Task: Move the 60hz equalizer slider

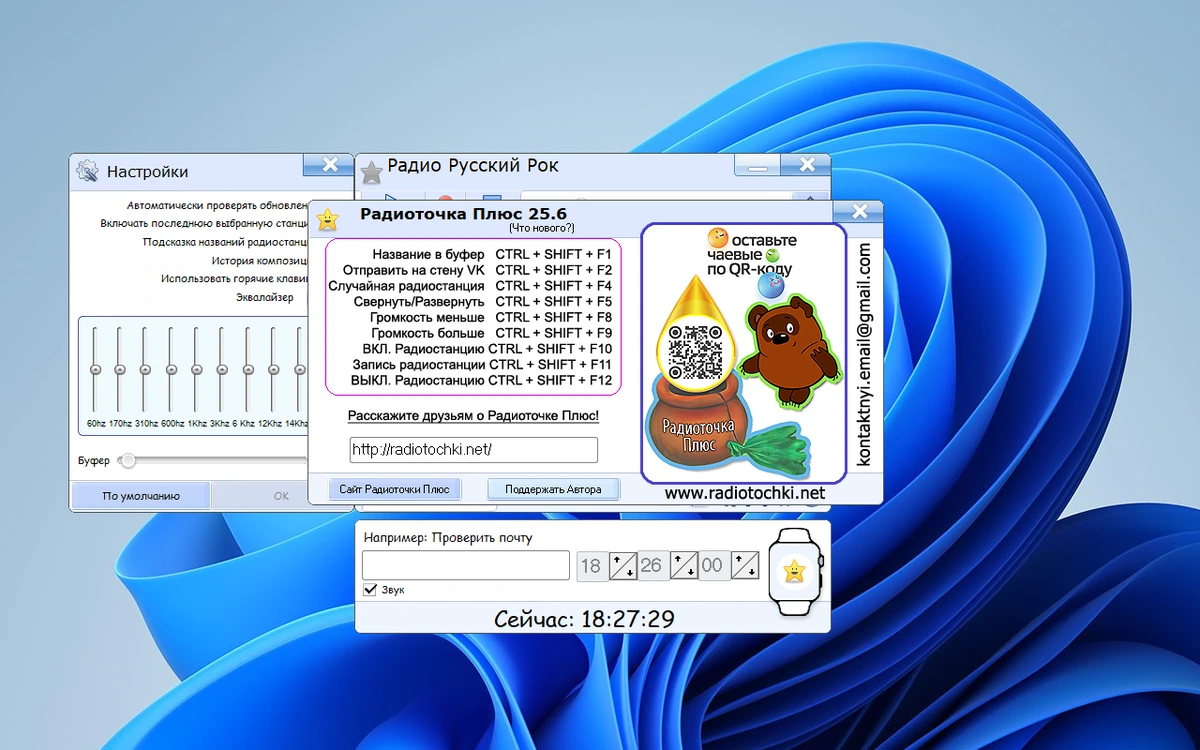Action: 96,370
